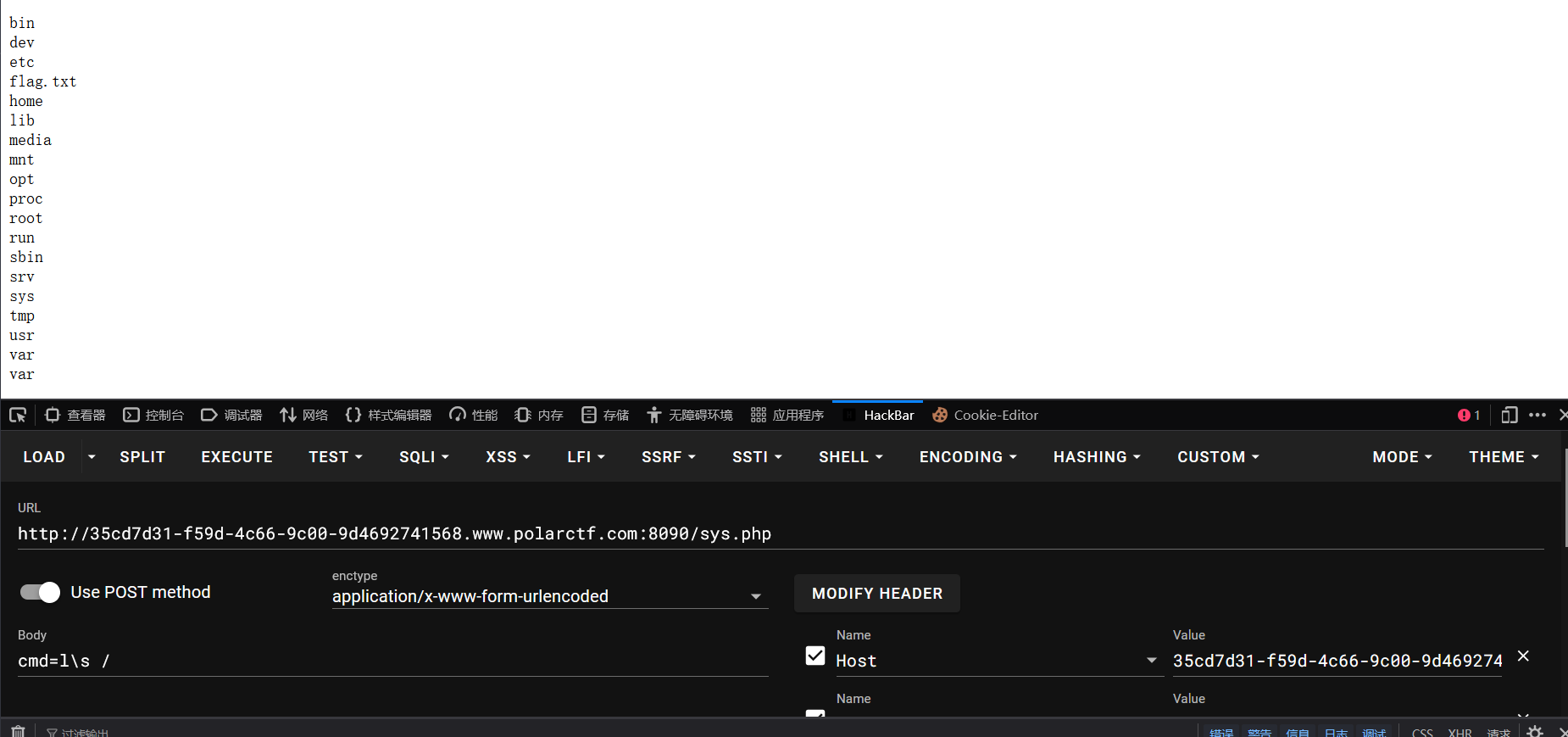Click the error count badge
Image resolution: width=1568 pixels, height=737 pixels.
[x=1469, y=415]
